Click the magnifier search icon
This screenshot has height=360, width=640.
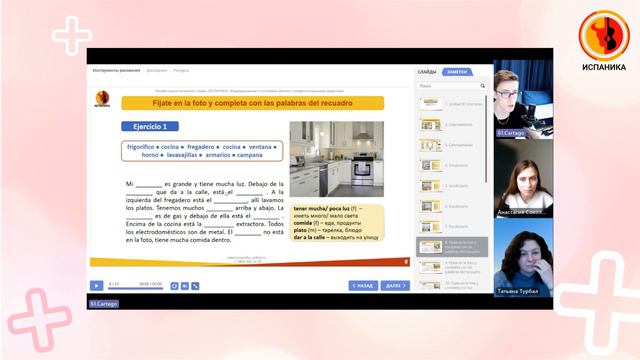tap(483, 86)
